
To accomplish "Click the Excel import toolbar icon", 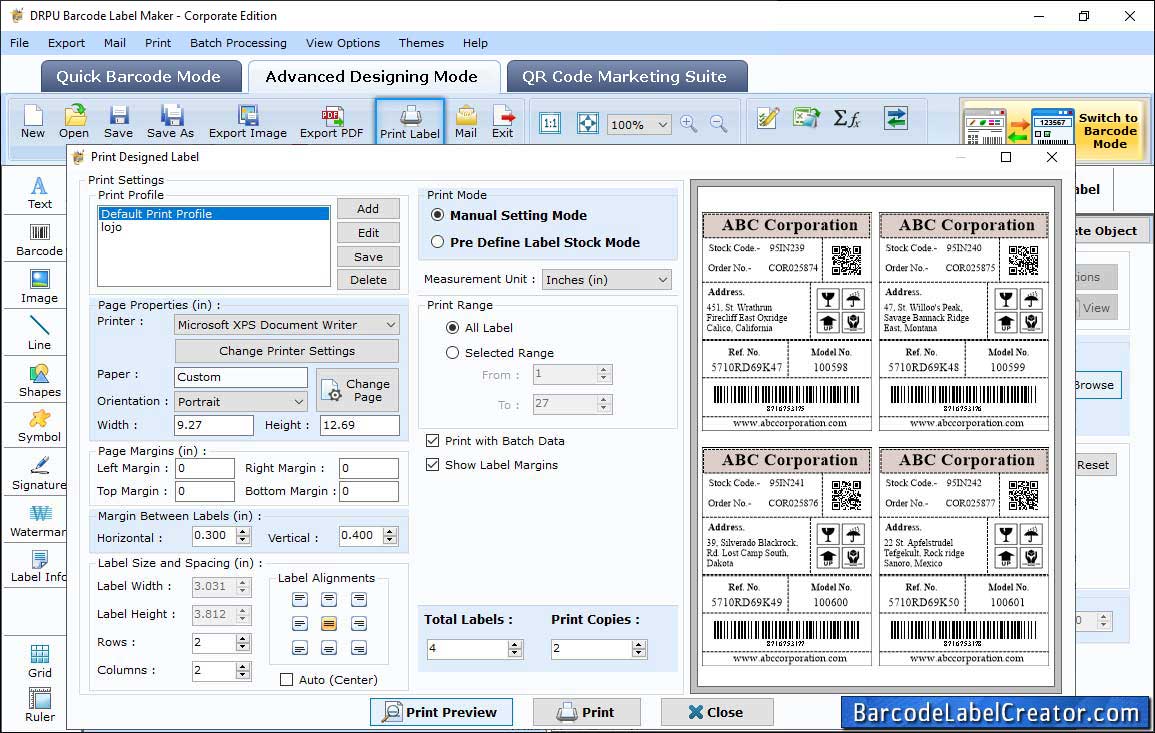I will point(807,118).
